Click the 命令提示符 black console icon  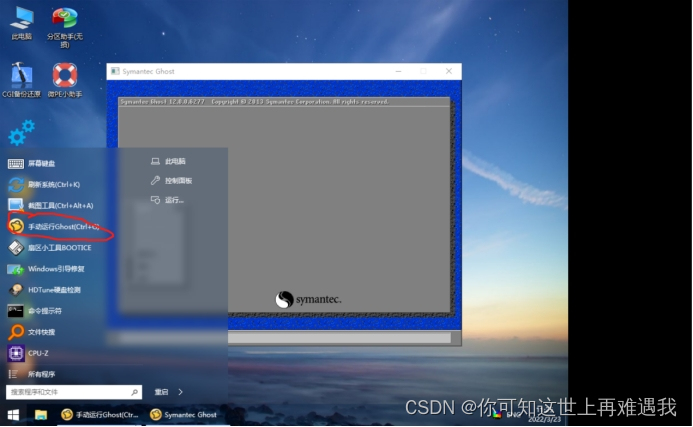point(15,311)
